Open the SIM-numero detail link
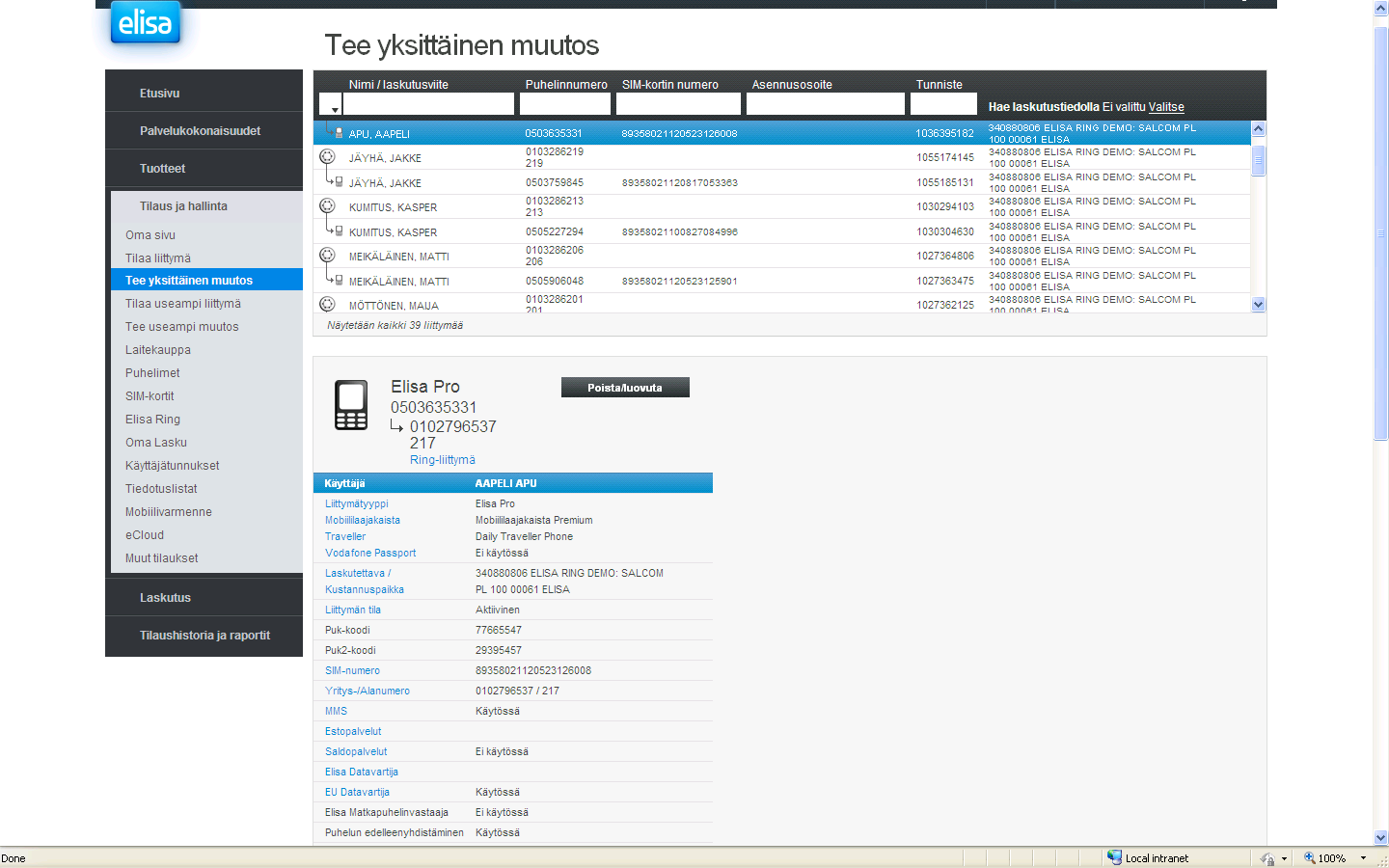Image resolution: width=1389 pixels, height=868 pixels. pyautogui.click(x=352, y=670)
